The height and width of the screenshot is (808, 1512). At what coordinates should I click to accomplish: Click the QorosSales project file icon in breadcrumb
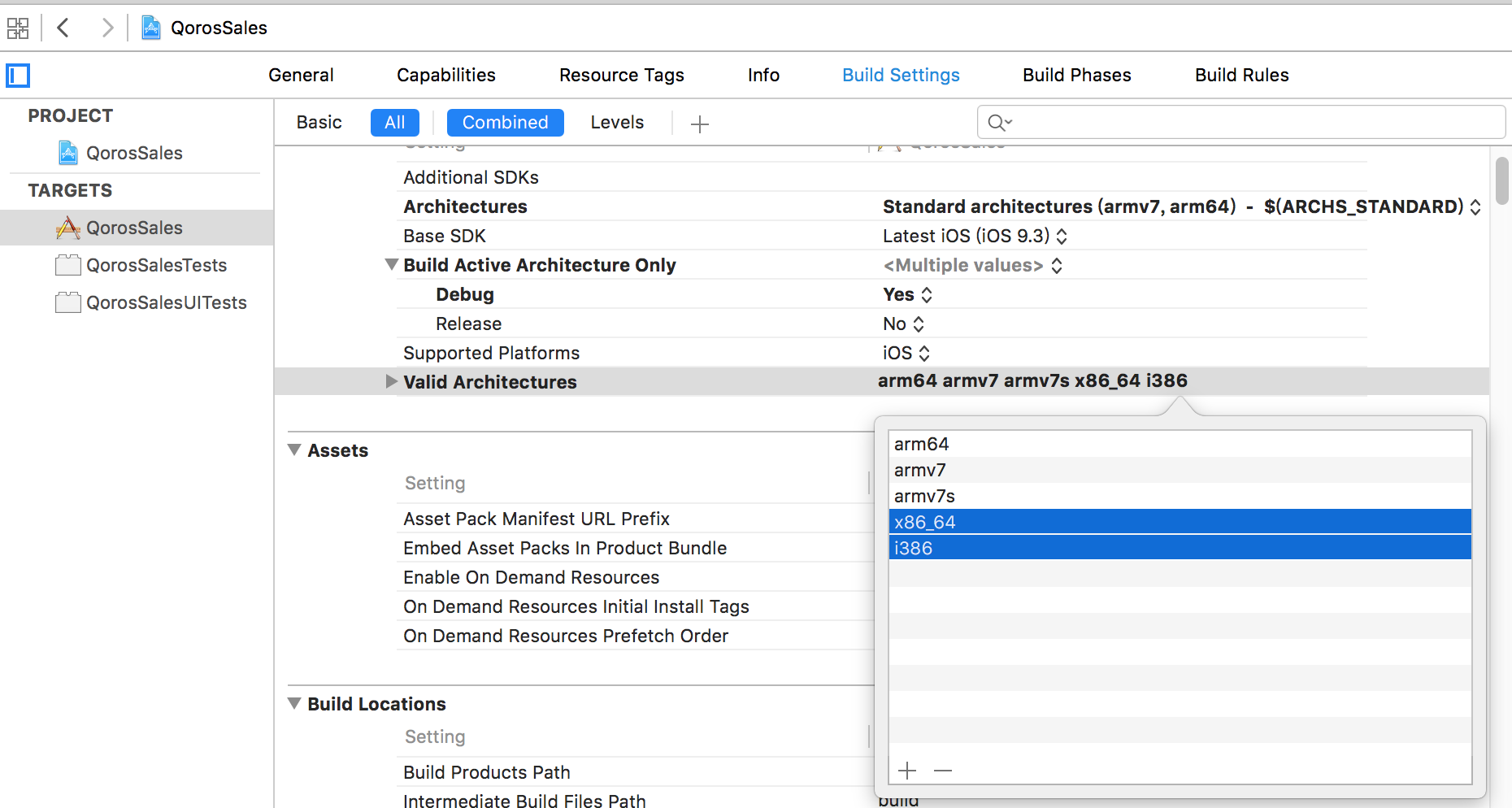coord(151,28)
